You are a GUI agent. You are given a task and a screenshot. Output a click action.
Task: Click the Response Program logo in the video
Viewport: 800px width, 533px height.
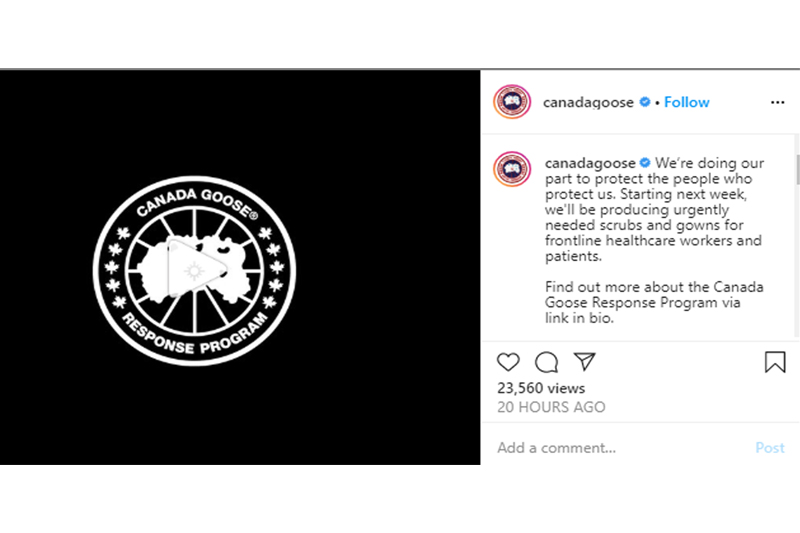[x=194, y=270]
